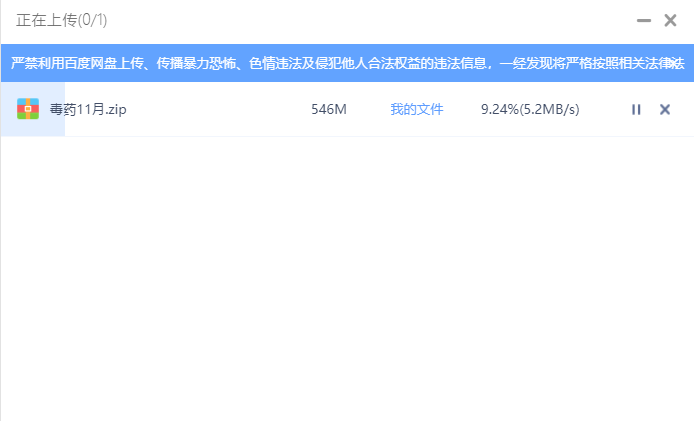Click the truncated right end of banner

point(675,63)
